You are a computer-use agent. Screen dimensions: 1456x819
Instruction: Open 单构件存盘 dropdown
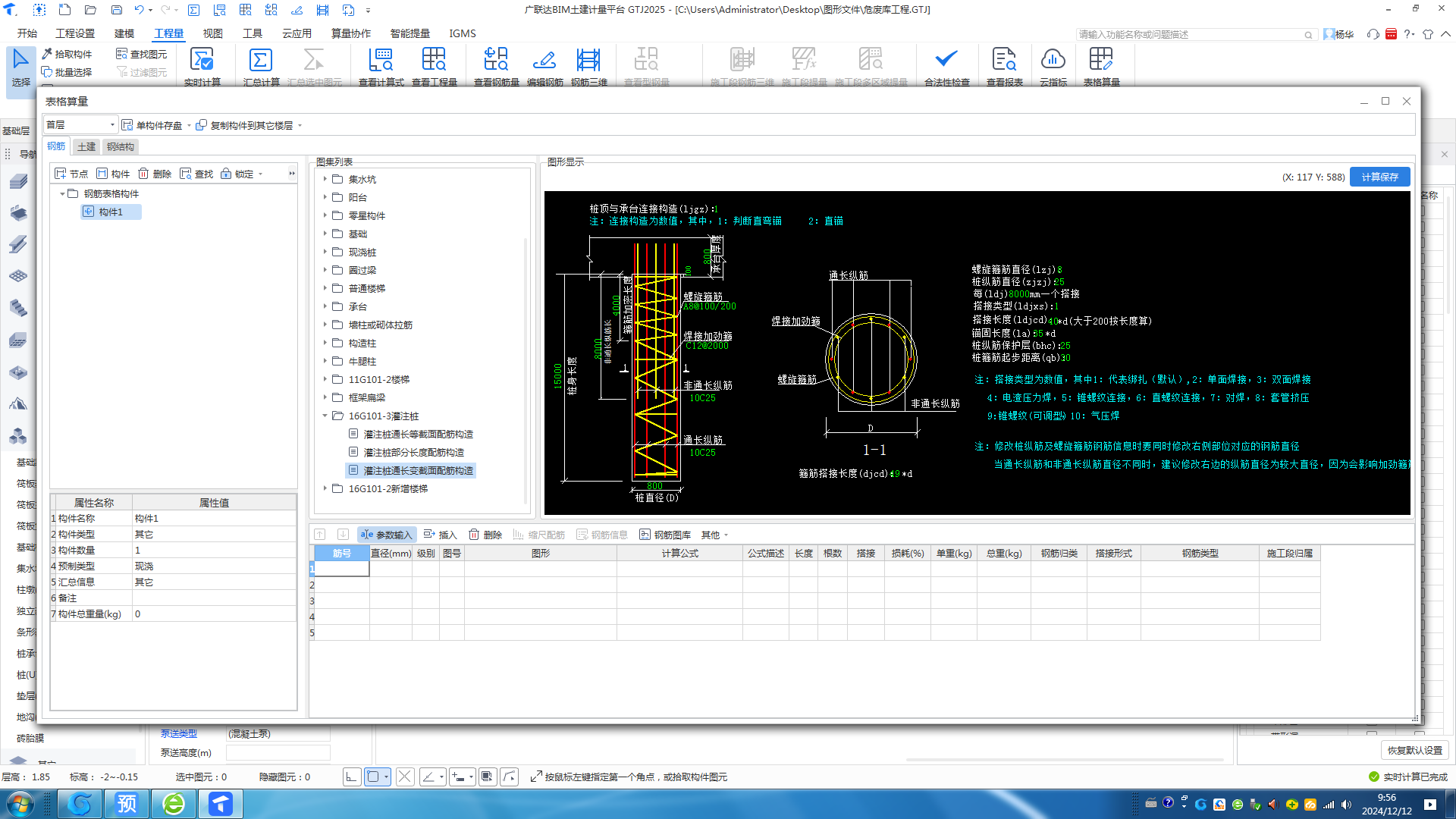189,126
